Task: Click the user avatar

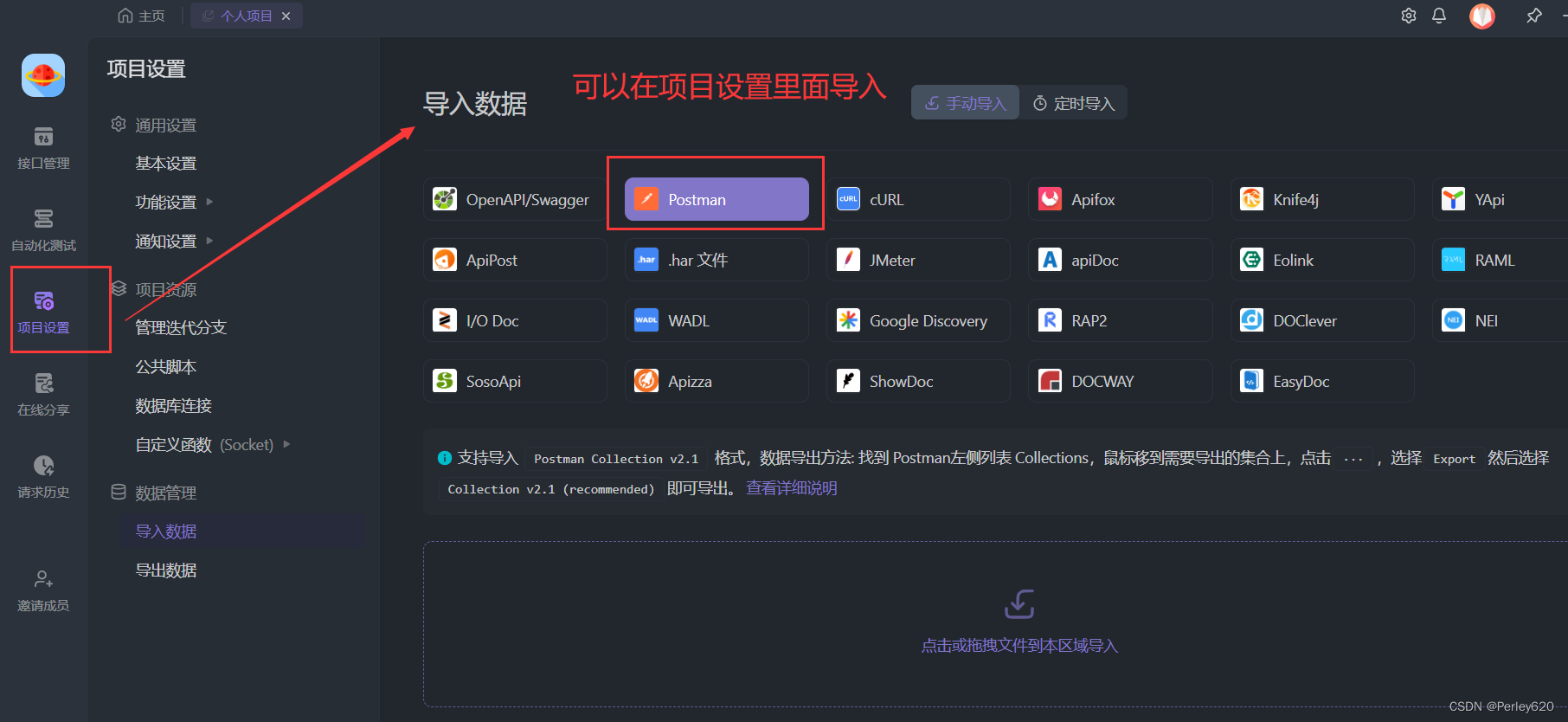Action: 1482,16
